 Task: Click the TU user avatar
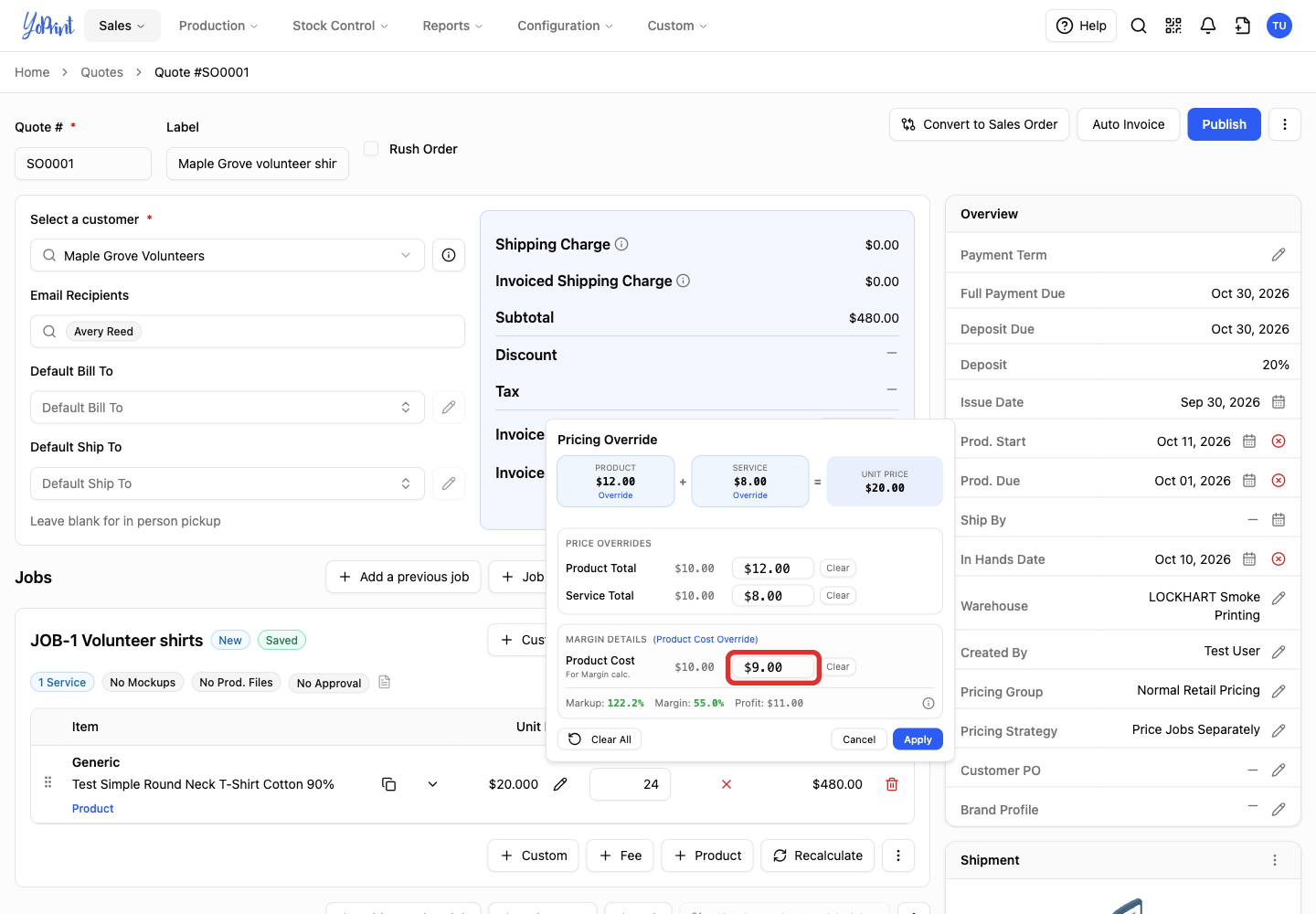tap(1279, 26)
